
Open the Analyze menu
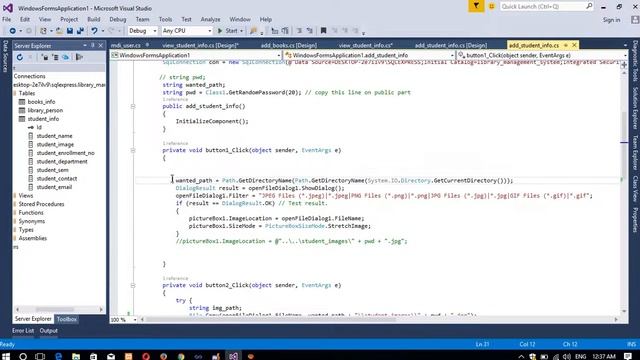click(210, 19)
